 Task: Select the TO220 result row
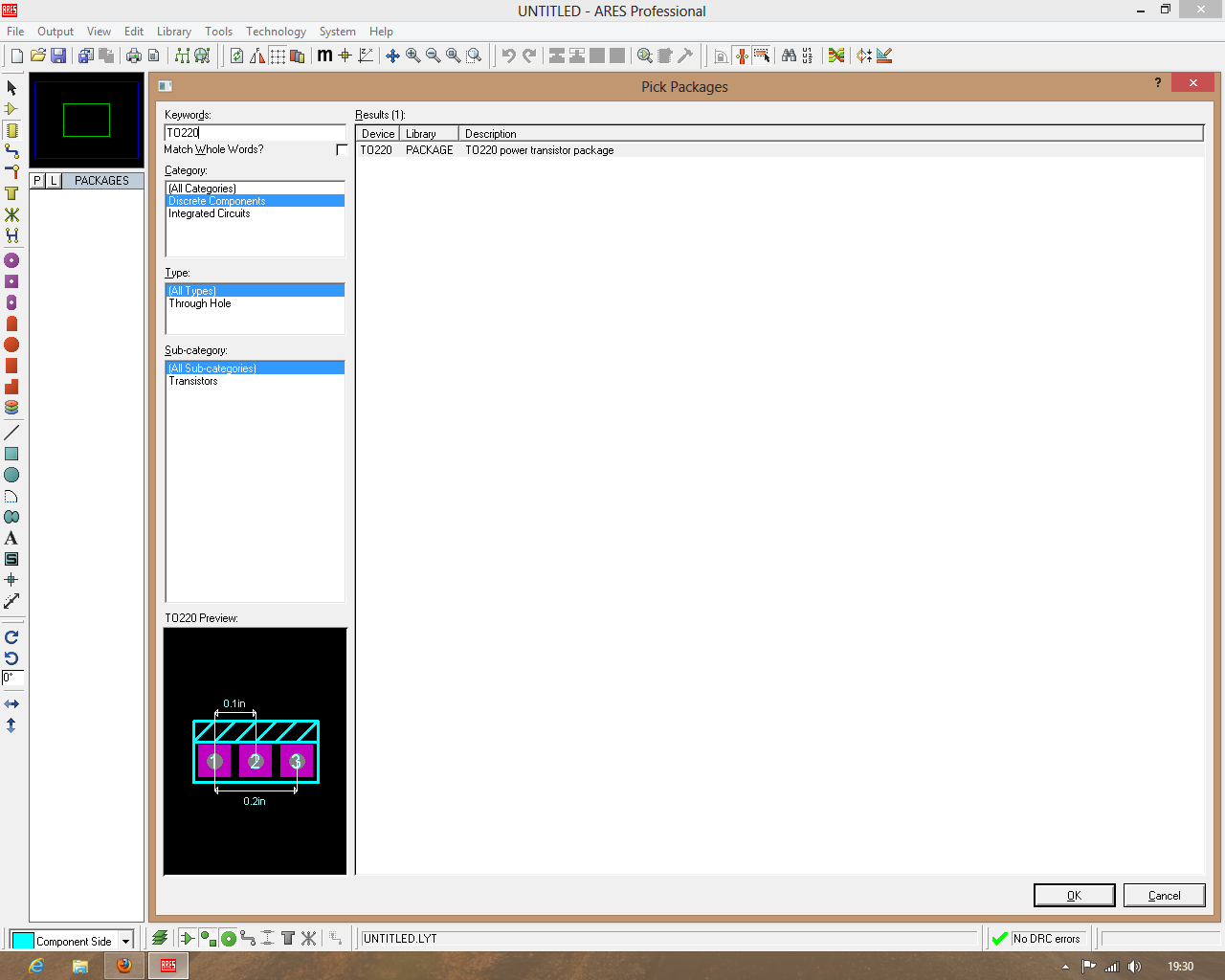(x=779, y=150)
